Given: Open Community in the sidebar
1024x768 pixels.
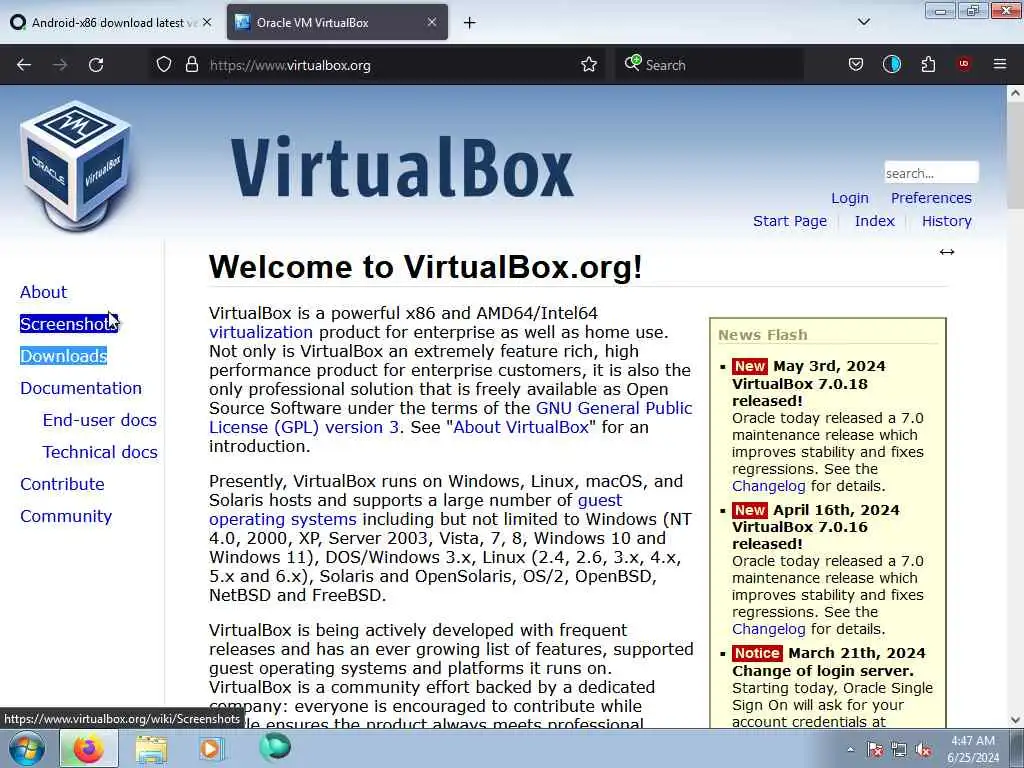Looking at the screenshot, I should tap(66, 516).
